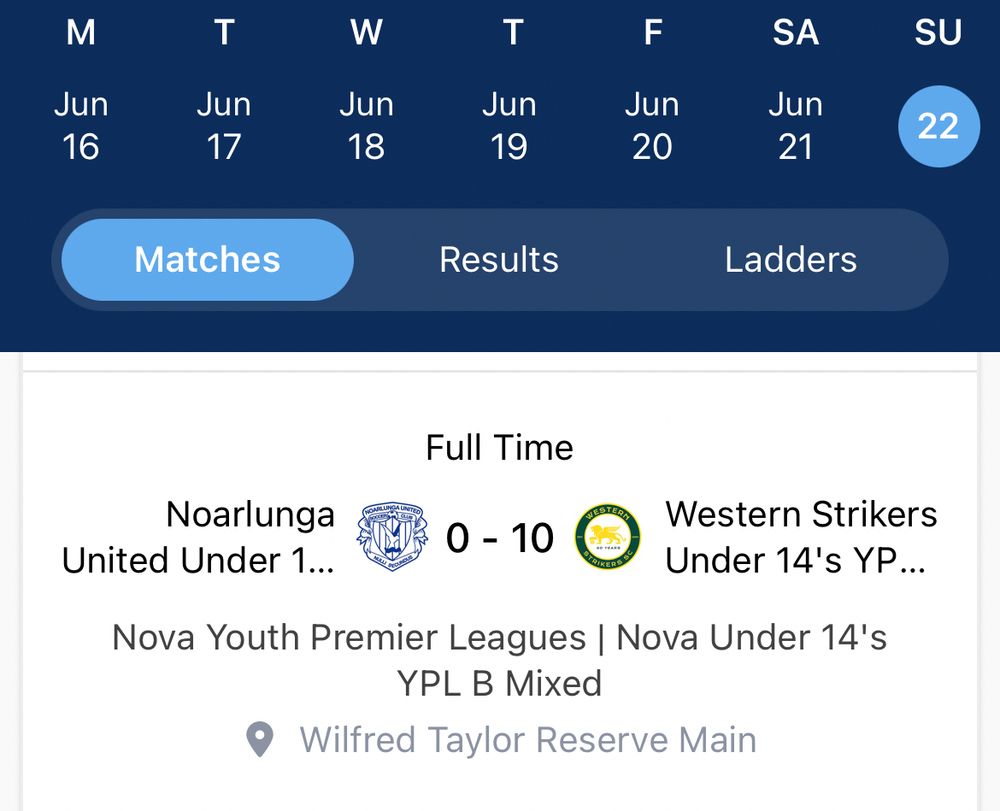Open the Noarlunga United team name
1000x811 pixels.
[199, 537]
